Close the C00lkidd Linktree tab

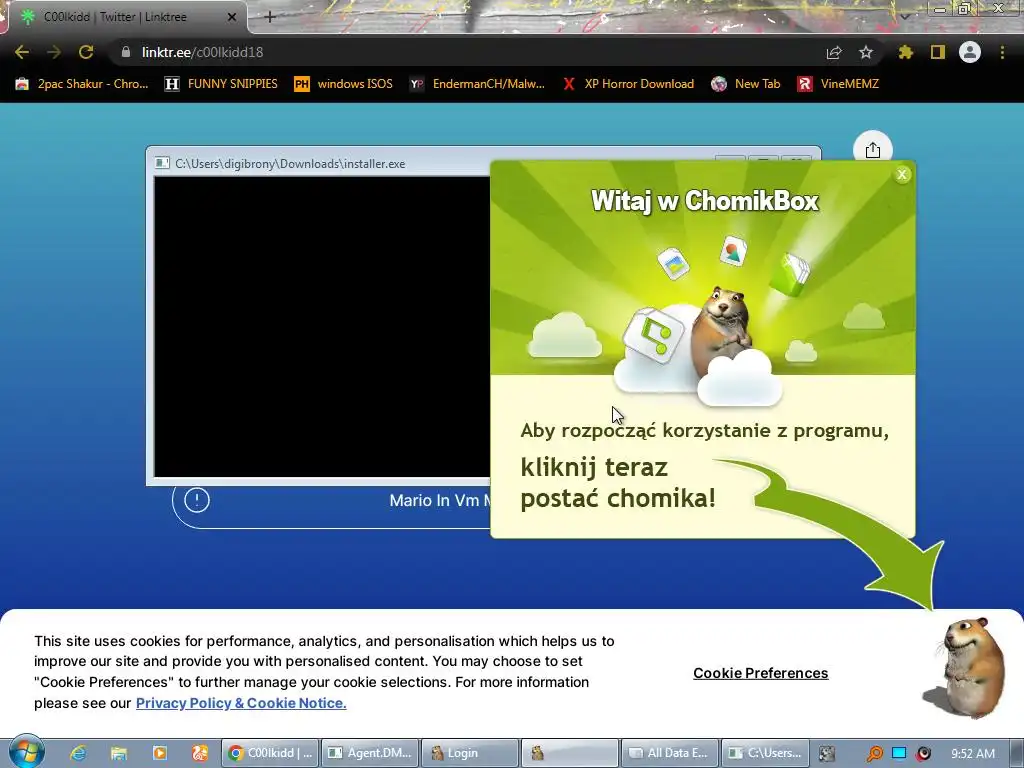click(232, 17)
